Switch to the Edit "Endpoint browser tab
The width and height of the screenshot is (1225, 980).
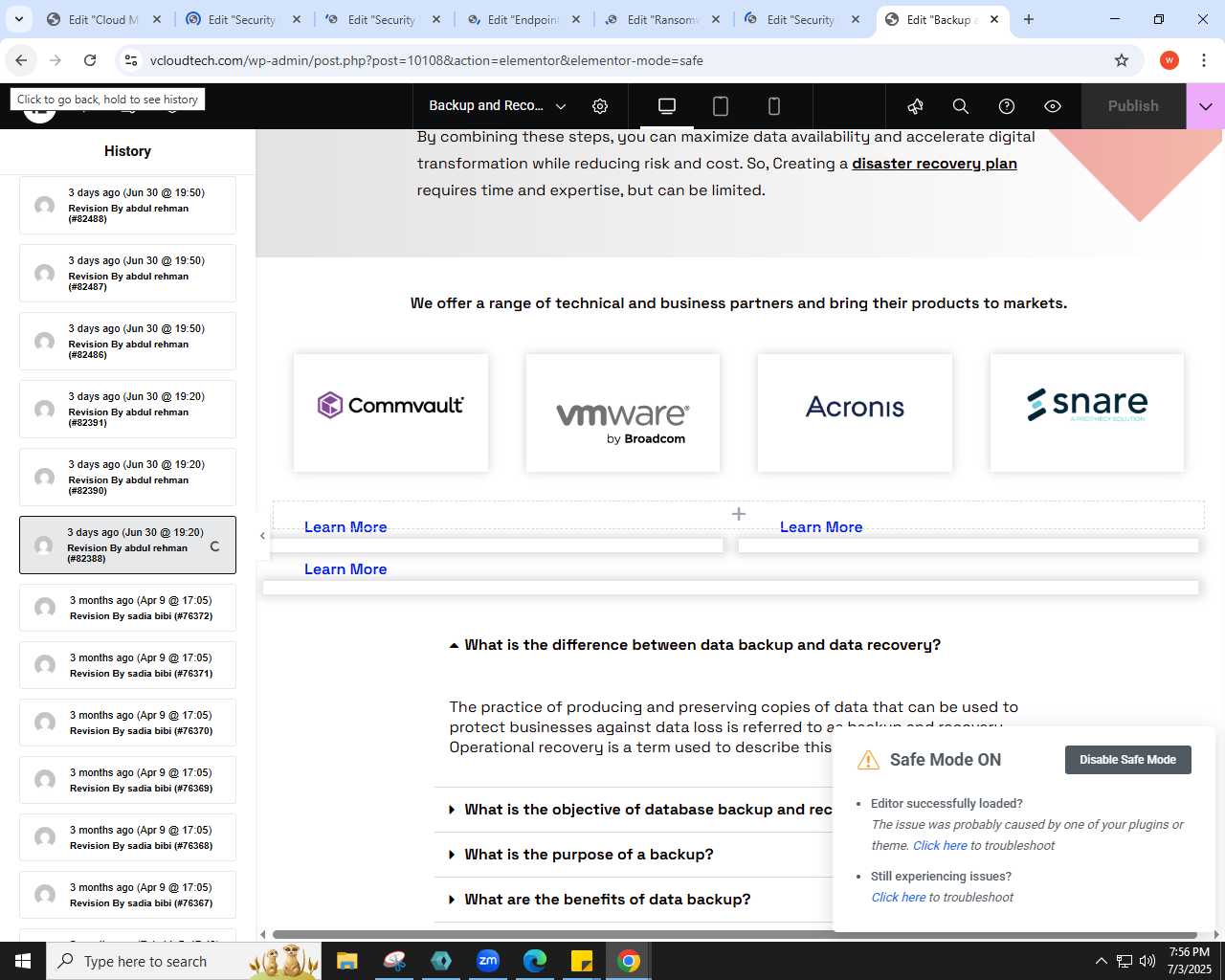pyautogui.click(x=523, y=19)
